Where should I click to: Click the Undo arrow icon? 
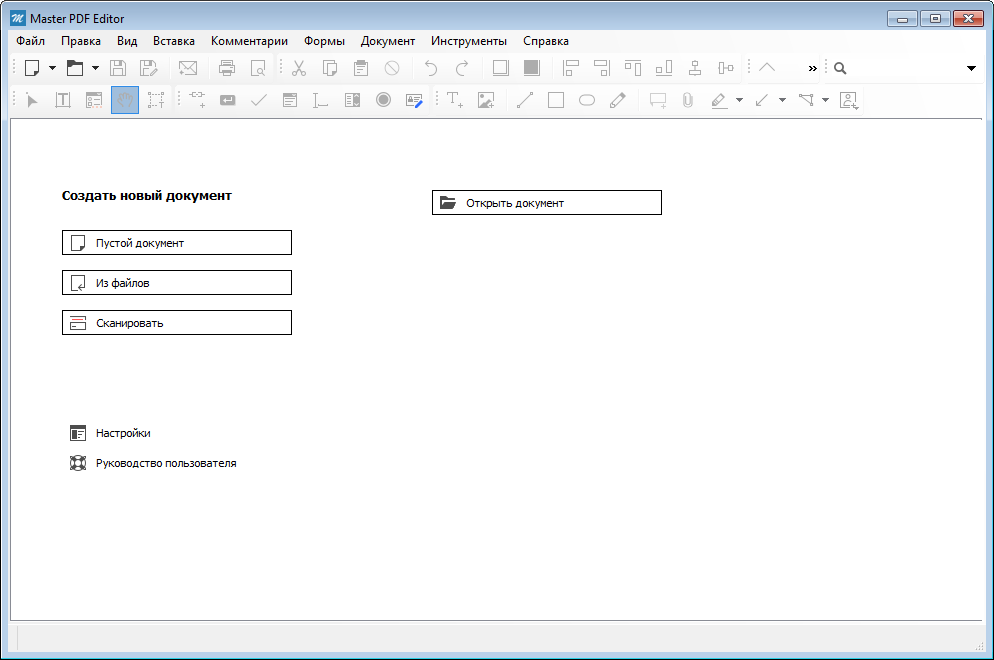pos(431,68)
